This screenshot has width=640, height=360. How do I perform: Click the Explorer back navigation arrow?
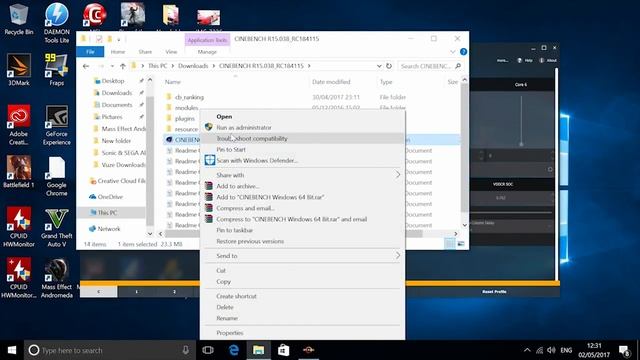tap(86, 66)
